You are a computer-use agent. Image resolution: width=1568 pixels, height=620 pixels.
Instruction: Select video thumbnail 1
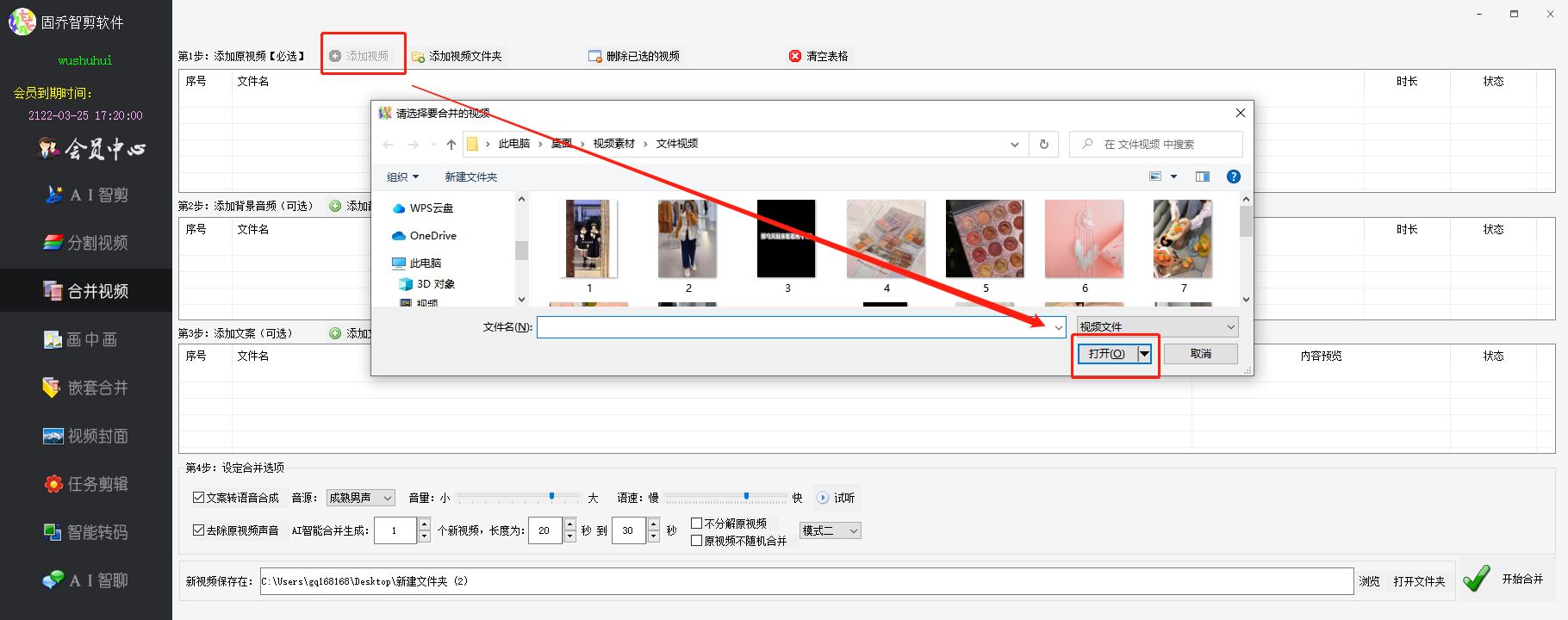(589, 239)
